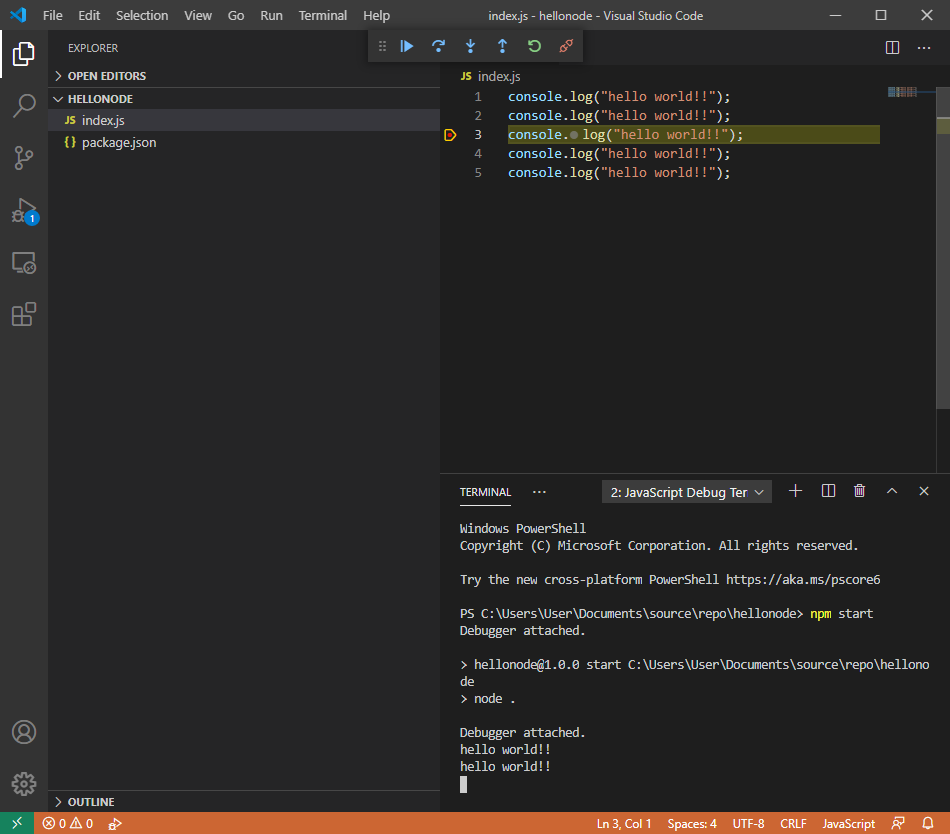Select the TERMINAL panel tab
950x834 pixels.
[485, 492]
